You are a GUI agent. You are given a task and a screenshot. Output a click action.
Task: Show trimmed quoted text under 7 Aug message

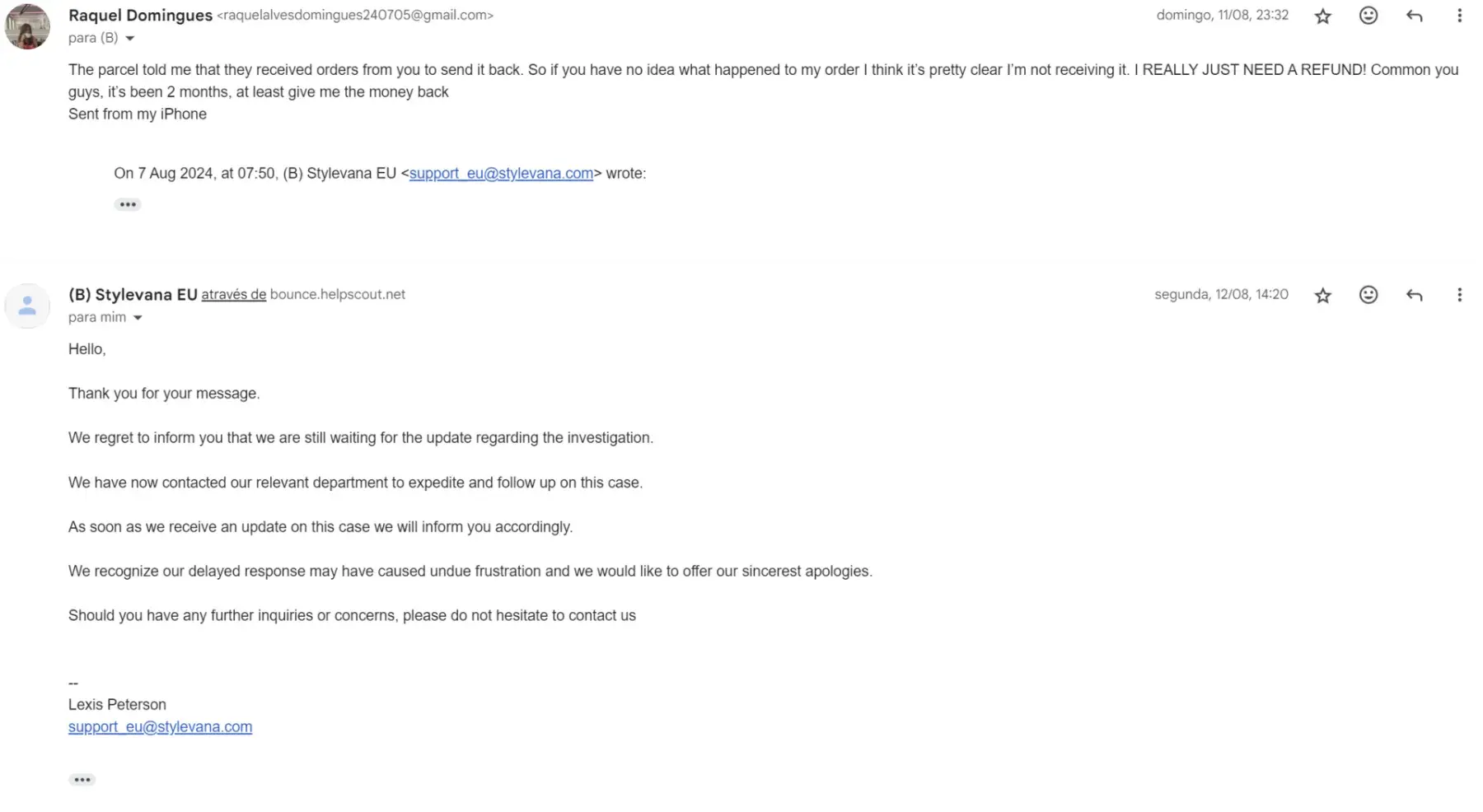[127, 204]
